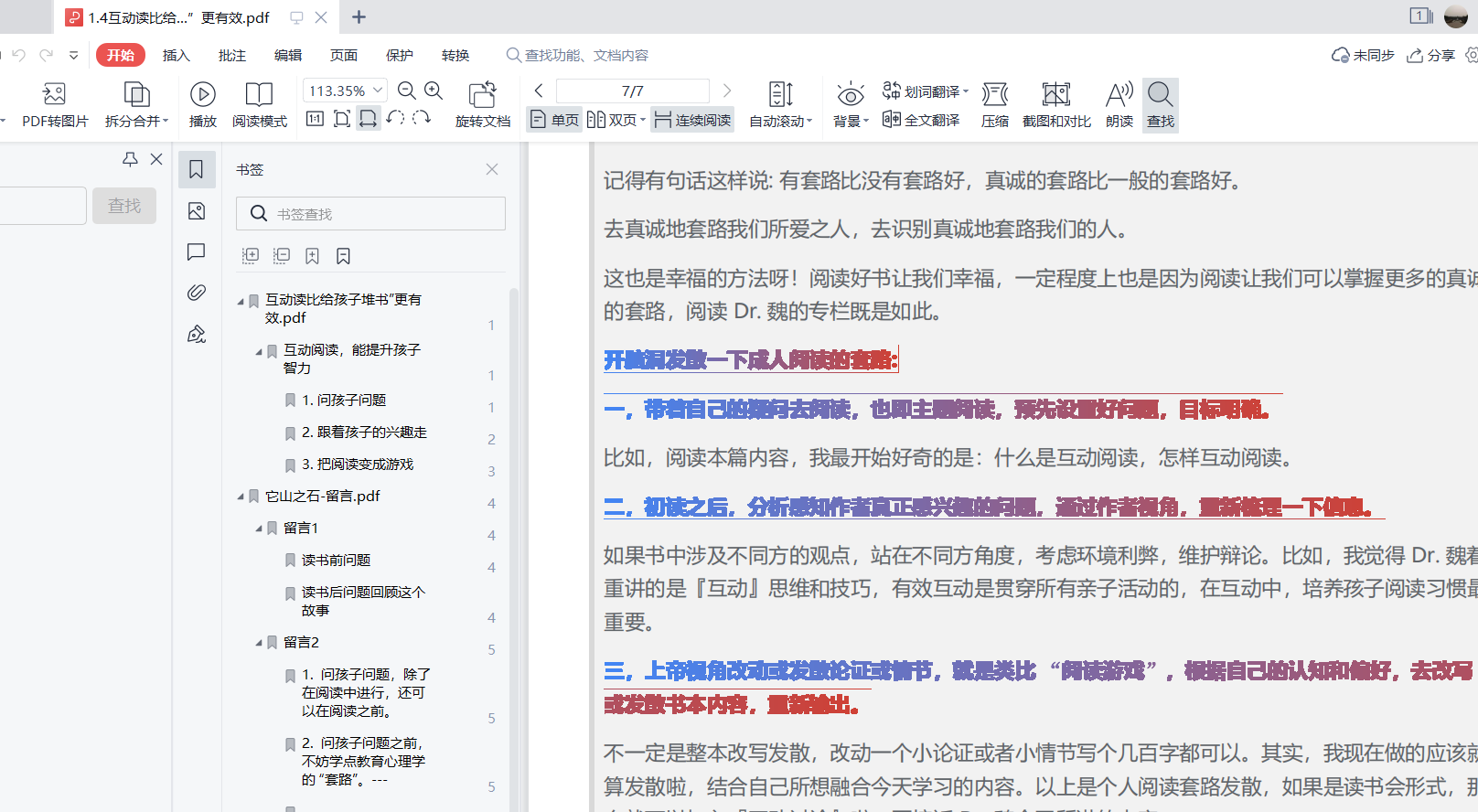1478x812 pixels.
Task: Toggle the bookmark sidebar panel icon
Action: pyautogui.click(x=196, y=169)
